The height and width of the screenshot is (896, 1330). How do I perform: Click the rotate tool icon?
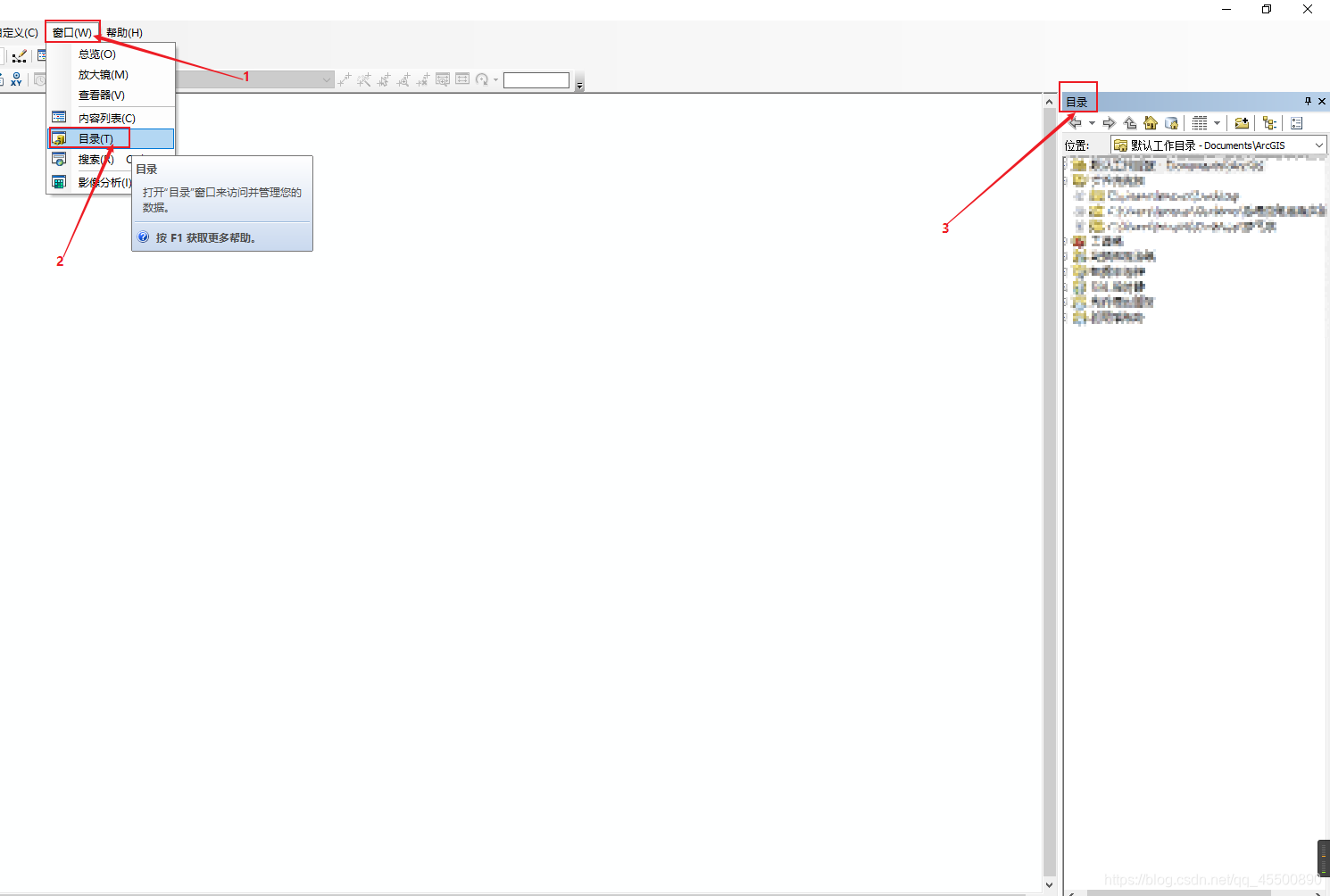482,79
